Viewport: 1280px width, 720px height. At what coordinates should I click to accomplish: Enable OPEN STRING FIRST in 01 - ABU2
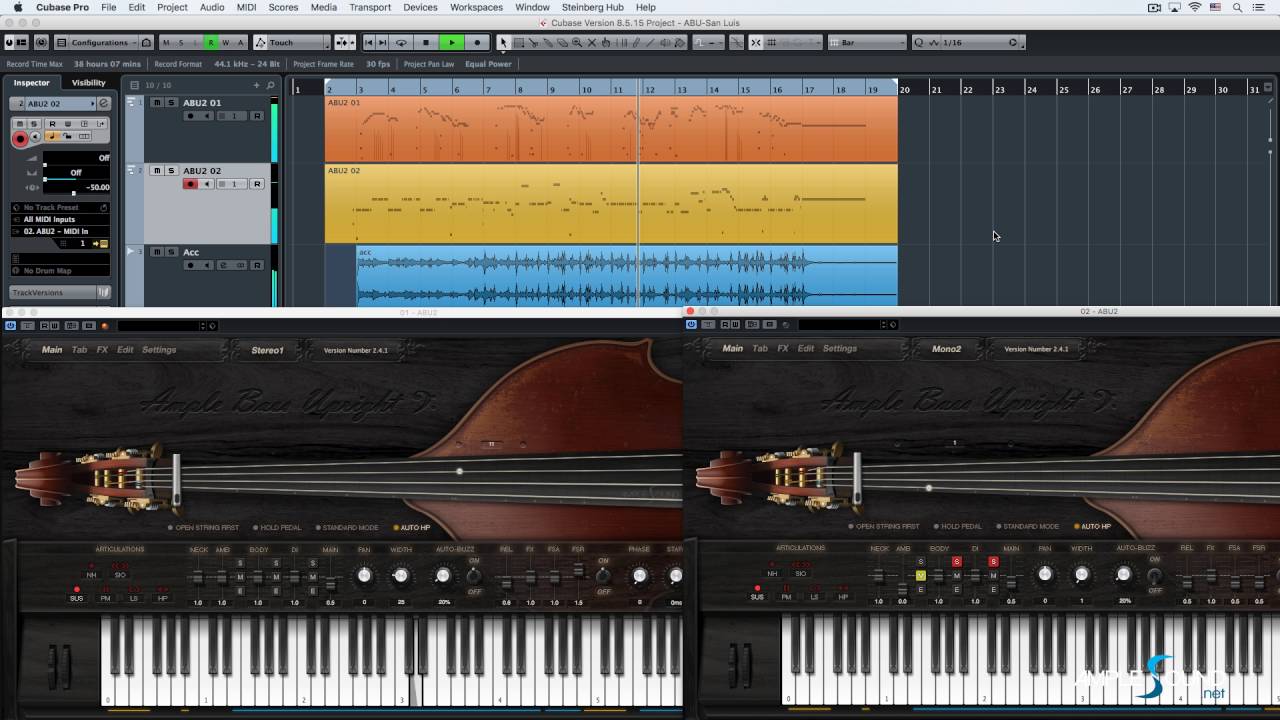(x=204, y=527)
